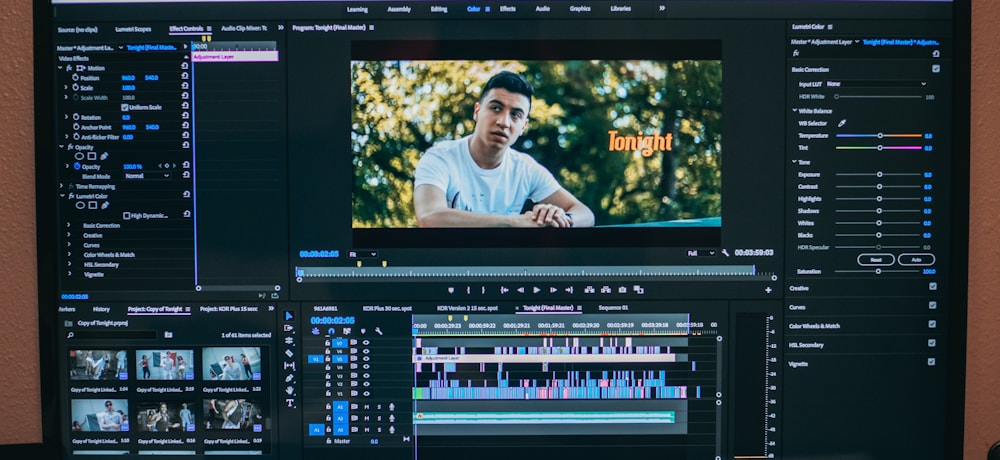Toggle Opacity animation stopwatch
The image size is (1000, 460).
(77, 167)
